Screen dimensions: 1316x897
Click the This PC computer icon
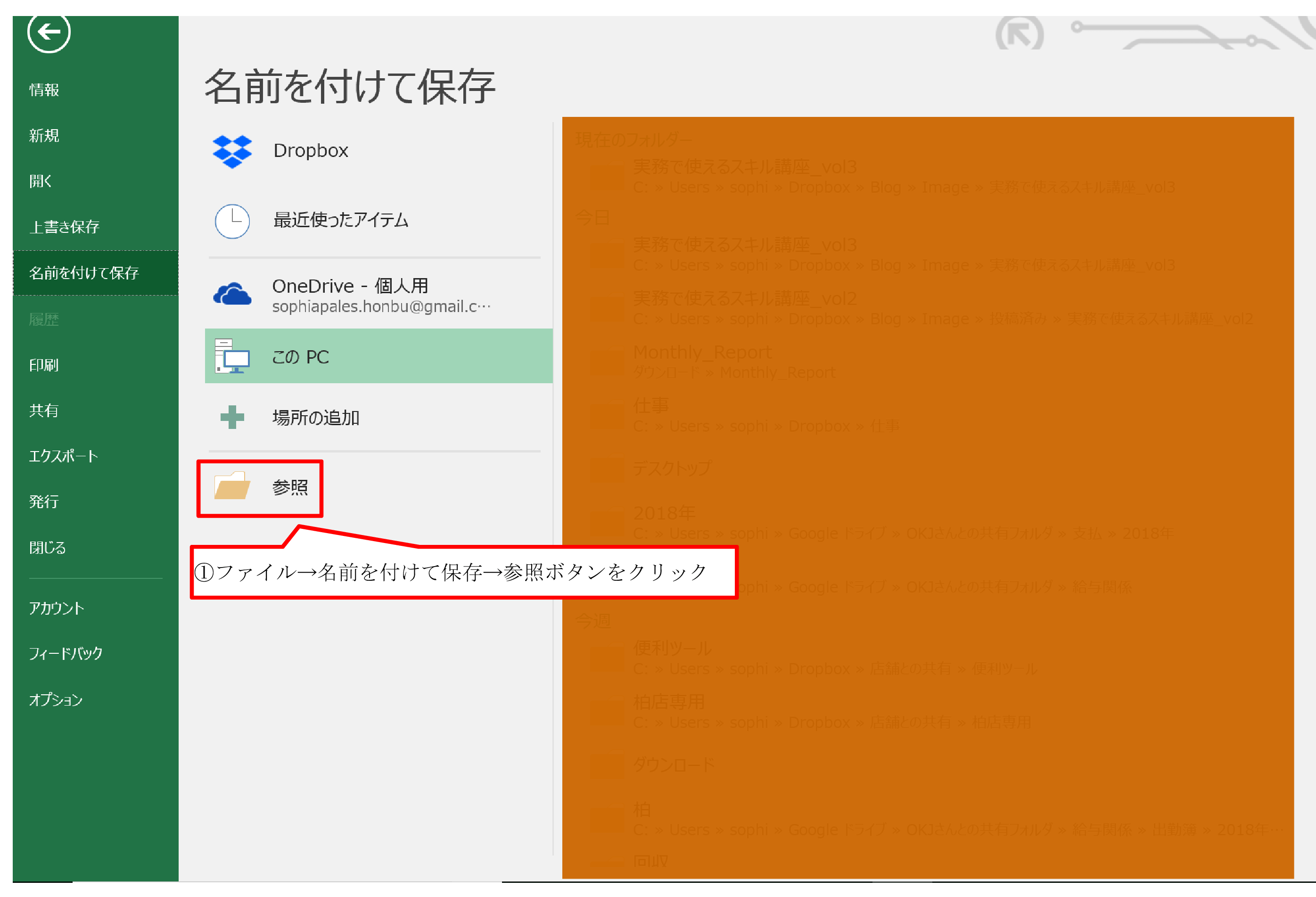[232, 356]
